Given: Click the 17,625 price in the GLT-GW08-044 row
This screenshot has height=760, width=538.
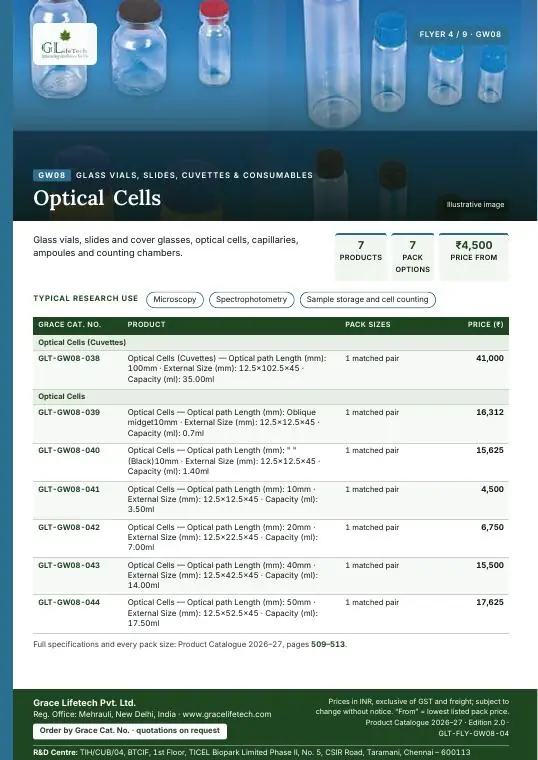Looking at the screenshot, I should coord(490,602).
